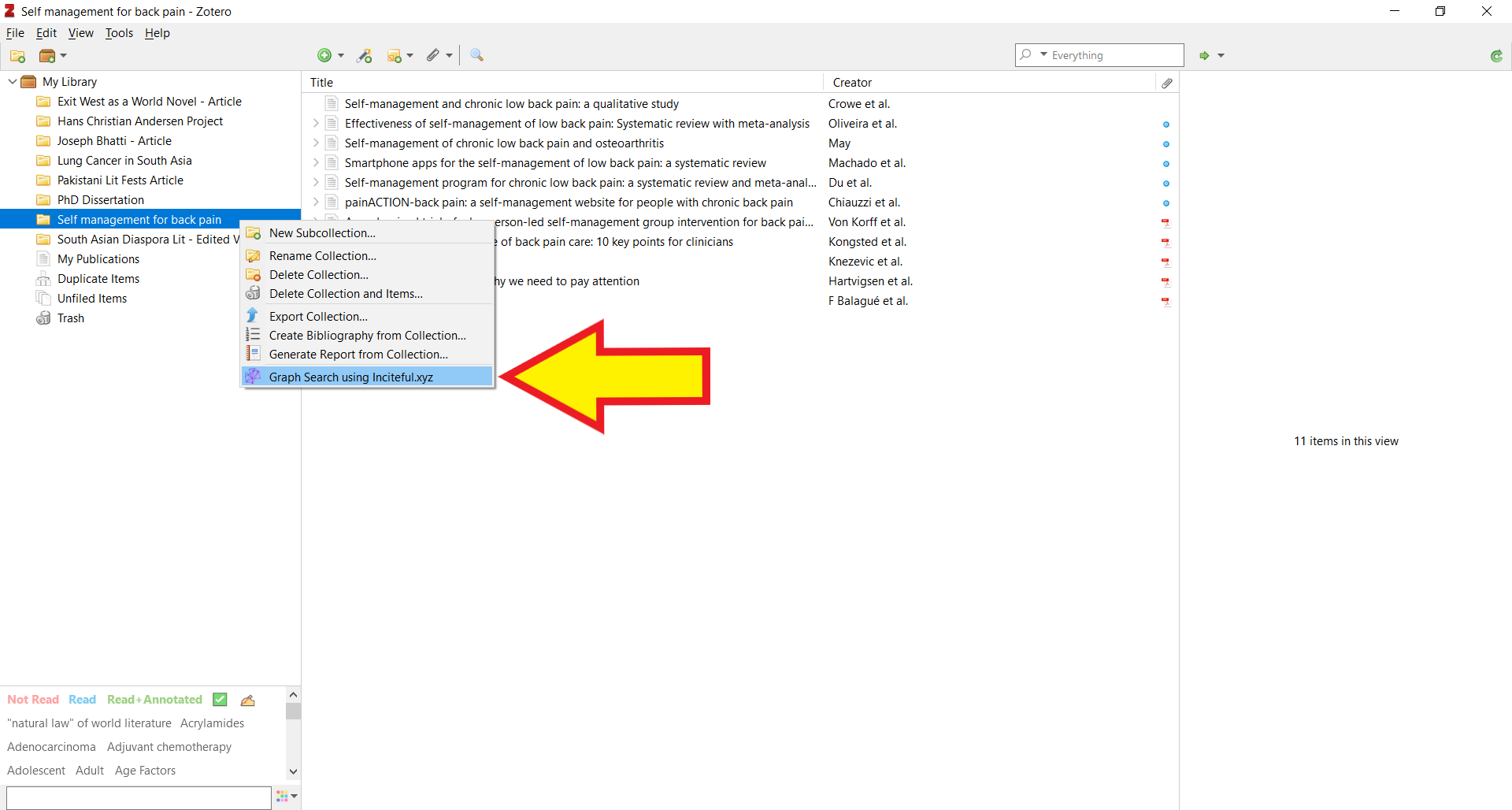Open the New Item dropdown arrow
Image resolution: width=1512 pixels, height=810 pixels.
341,56
